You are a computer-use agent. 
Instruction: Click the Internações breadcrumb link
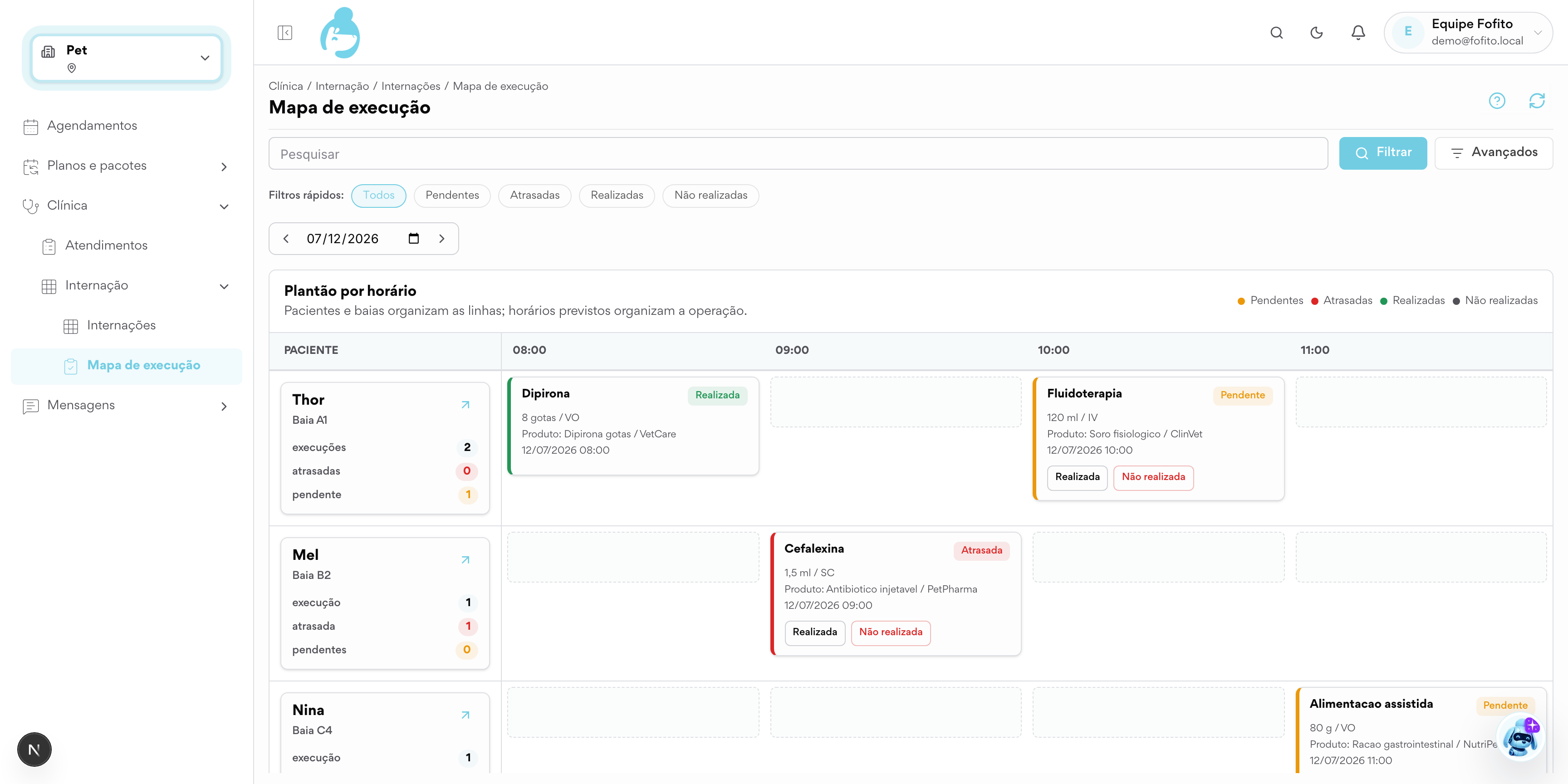(x=411, y=86)
